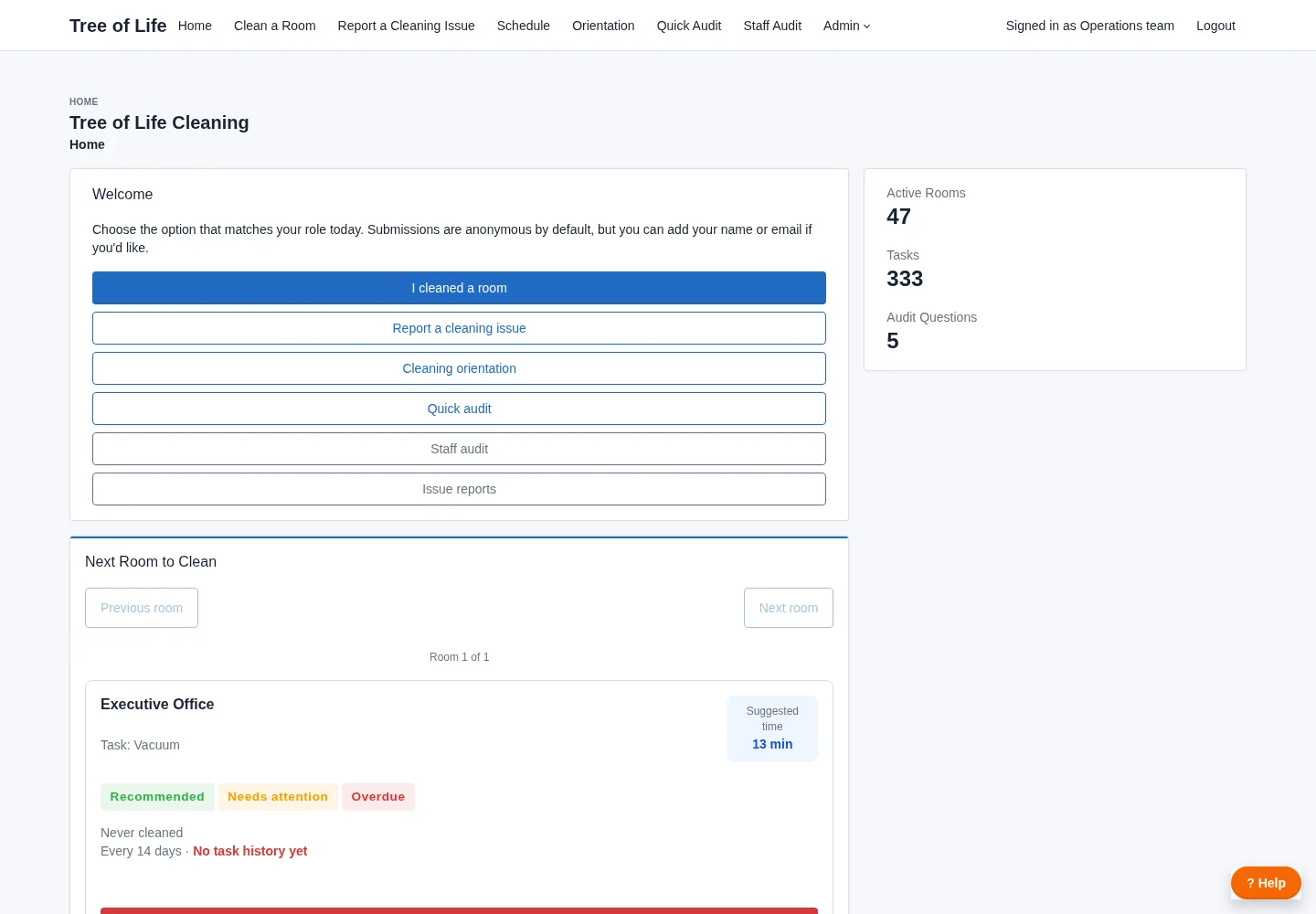This screenshot has height=914, width=1316.
Task: Click the 'I cleaned a room' button
Action: tap(459, 288)
